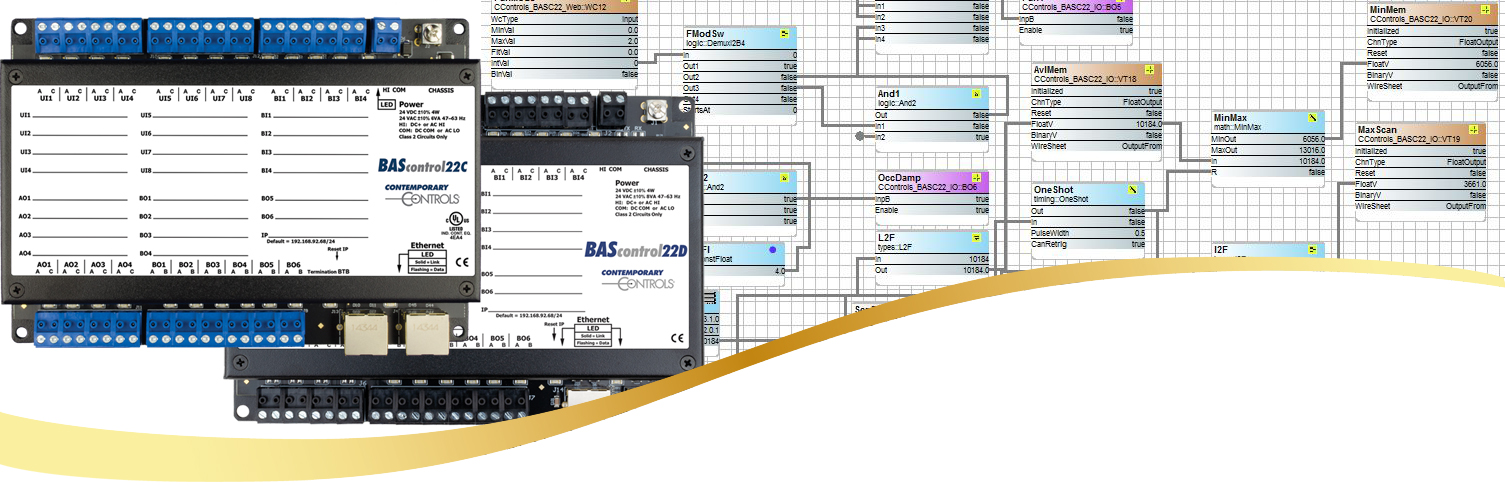Viewport: 1505px width, 485px height.
Task: Click the MaxScan block's yellow icon
Action: pos(1473,131)
